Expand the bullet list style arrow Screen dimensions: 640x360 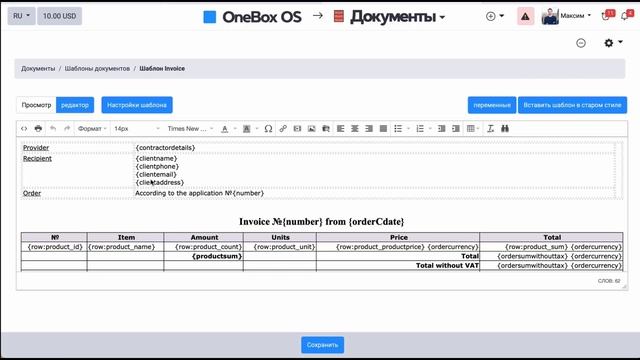[x=408, y=129]
